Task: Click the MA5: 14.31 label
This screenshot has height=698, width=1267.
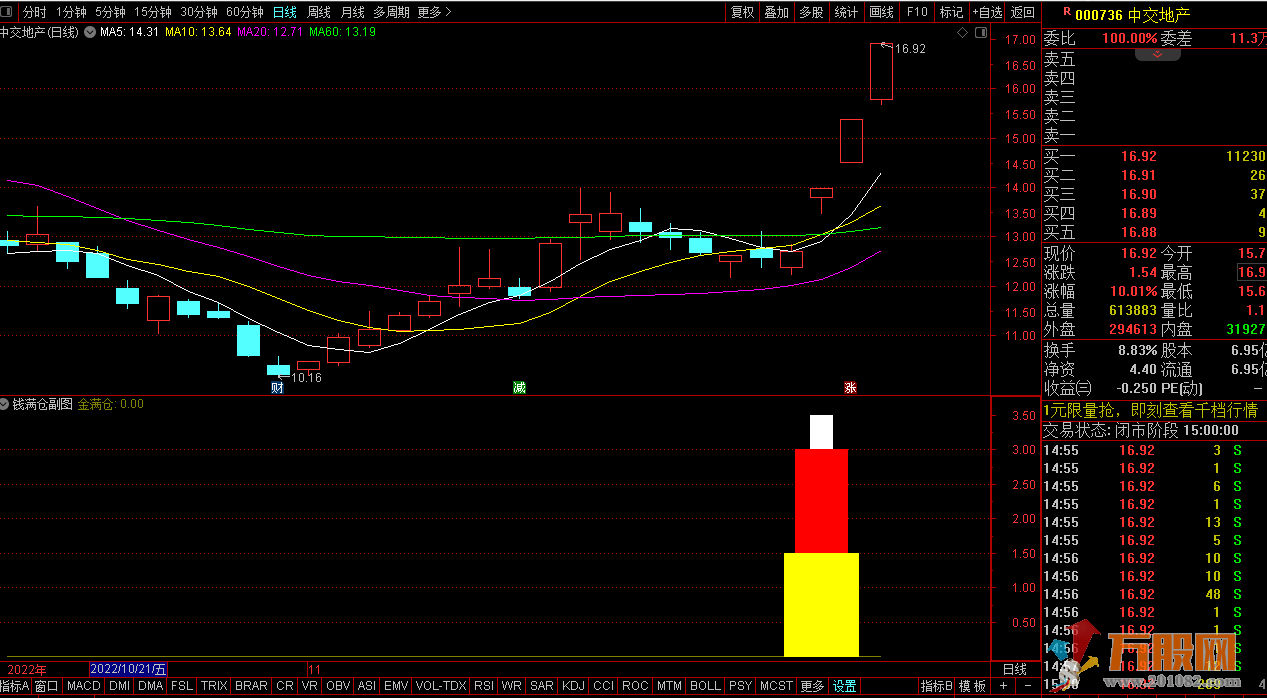Action: point(130,32)
